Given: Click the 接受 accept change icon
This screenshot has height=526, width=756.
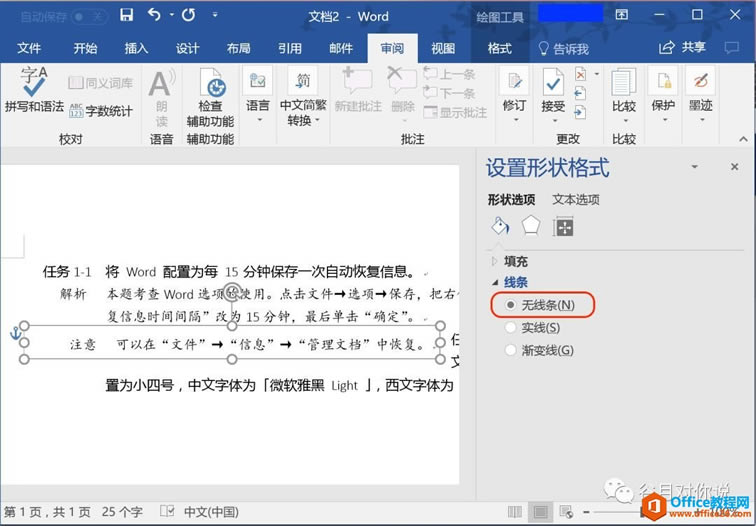Looking at the screenshot, I should point(553,82).
